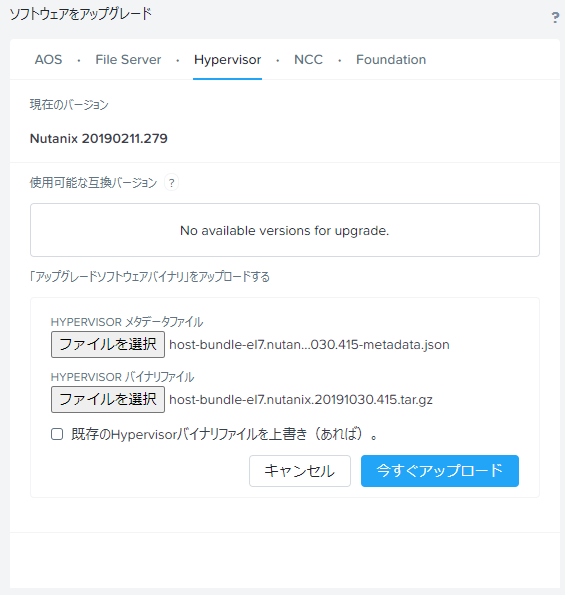Go to the NCC tab
Viewport: 565px width, 595px height.
pos(308,60)
